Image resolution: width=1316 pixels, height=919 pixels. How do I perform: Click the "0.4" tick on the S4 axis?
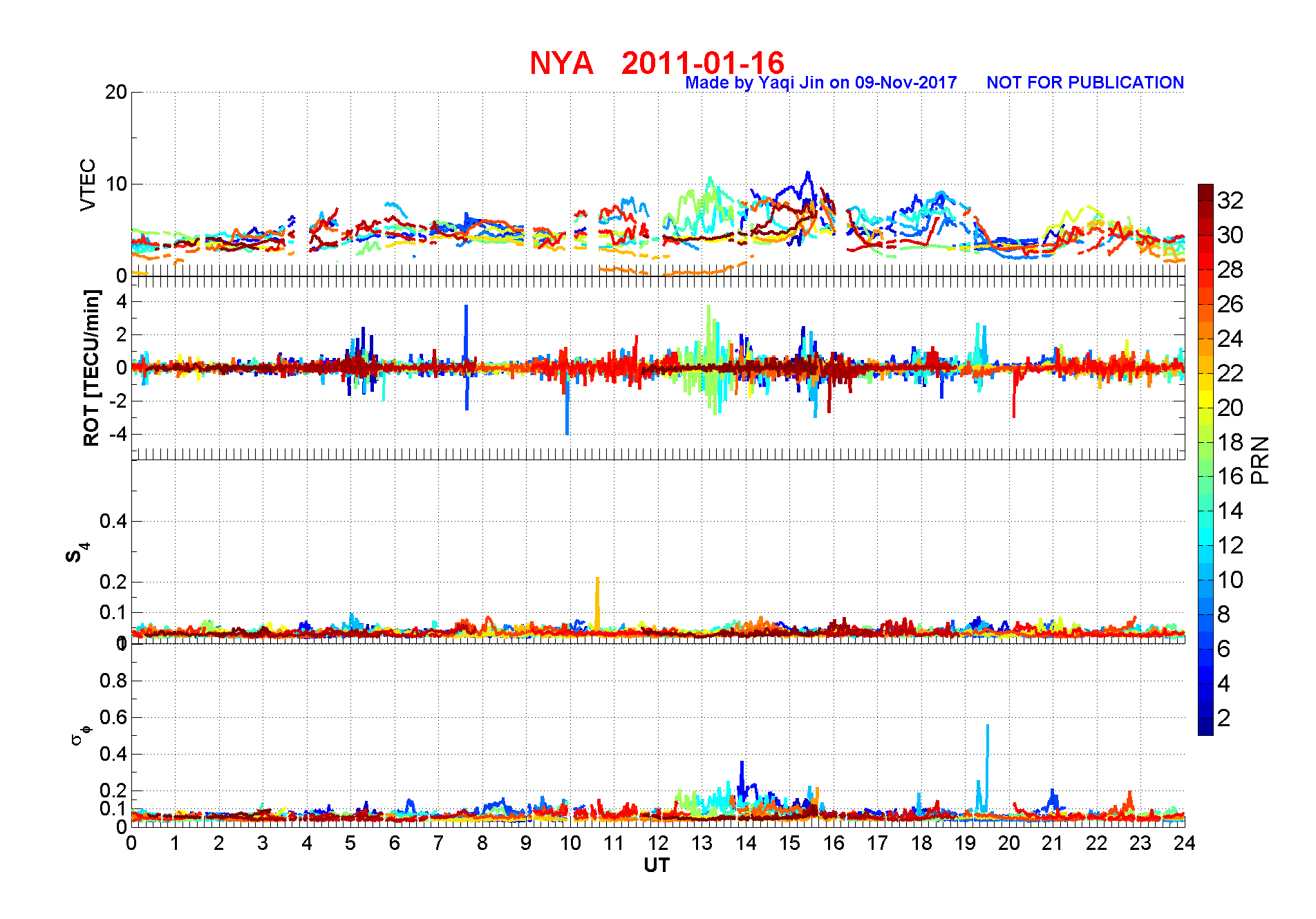tap(113, 521)
